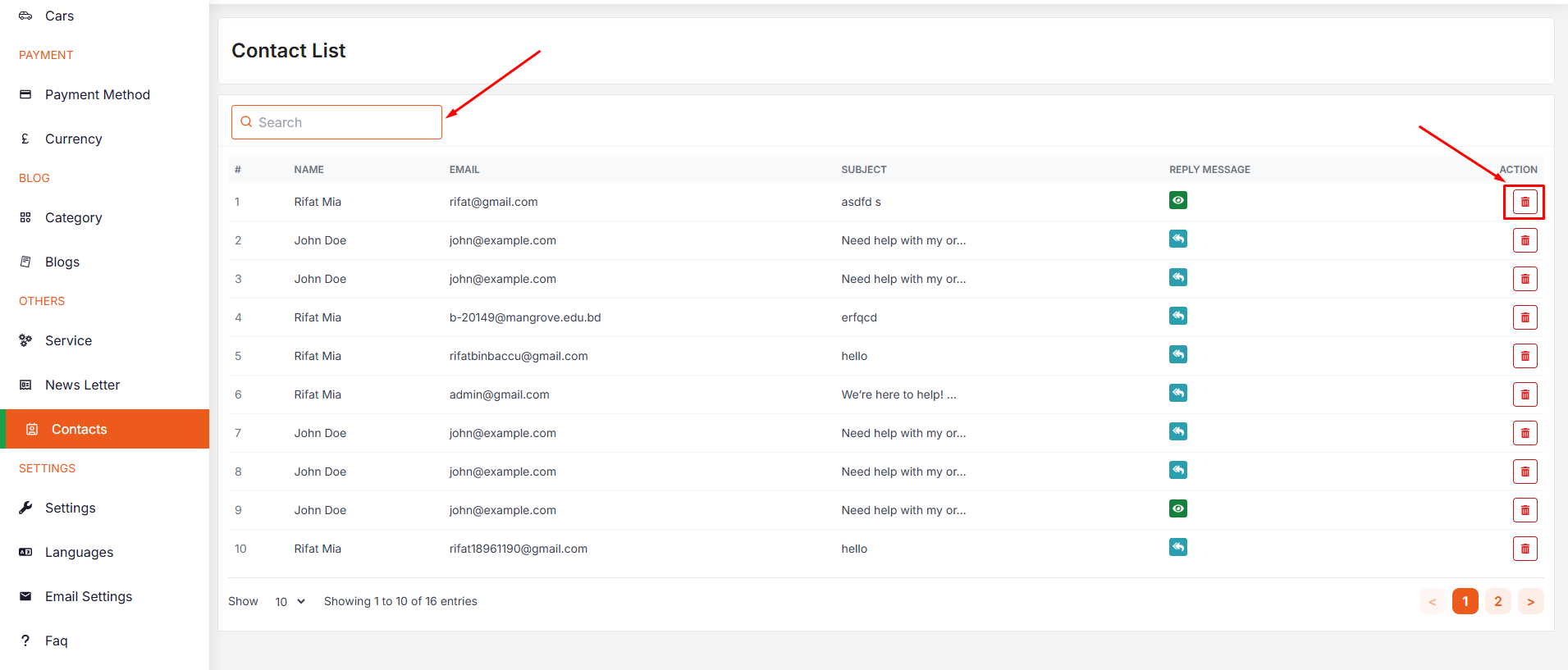Screen dimensions: 1568x670
Task: Delete the b-20149@mangrove.edu.bd contact
Action: (x=1525, y=317)
